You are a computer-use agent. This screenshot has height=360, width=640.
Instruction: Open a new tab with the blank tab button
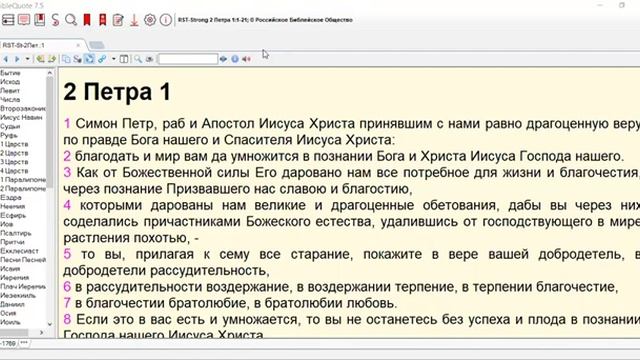click(x=97, y=45)
